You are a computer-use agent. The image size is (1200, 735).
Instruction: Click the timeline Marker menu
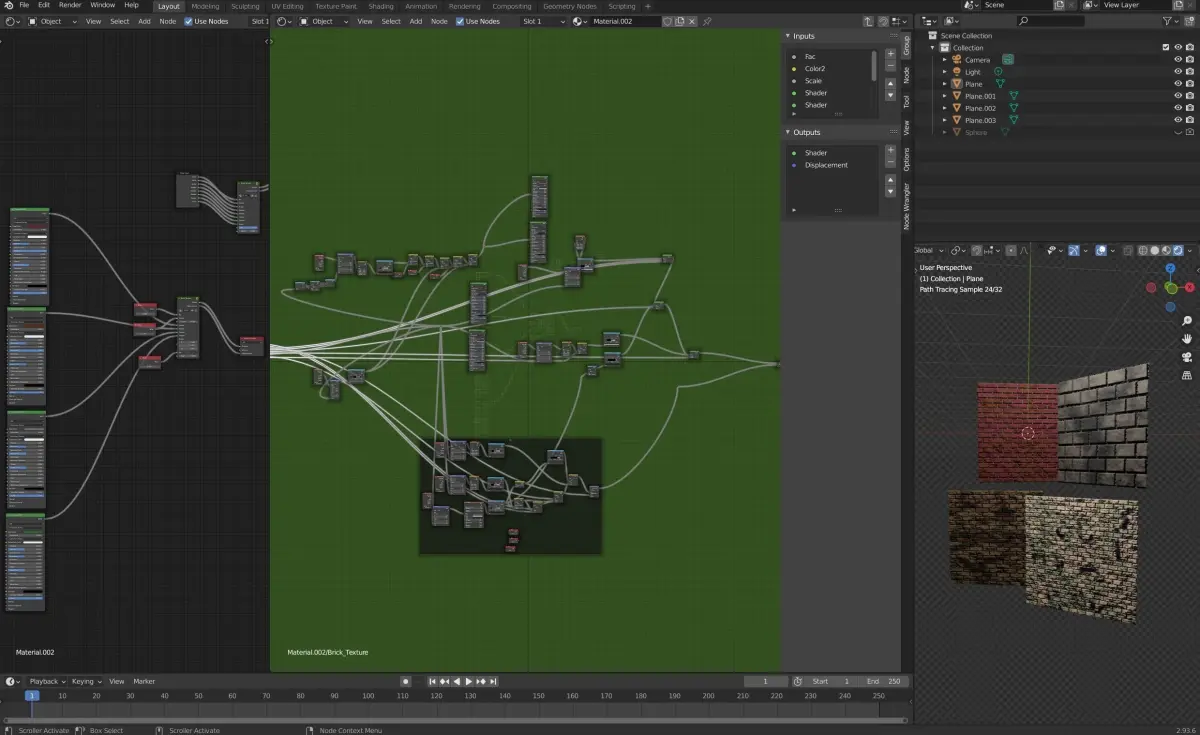tap(144, 681)
